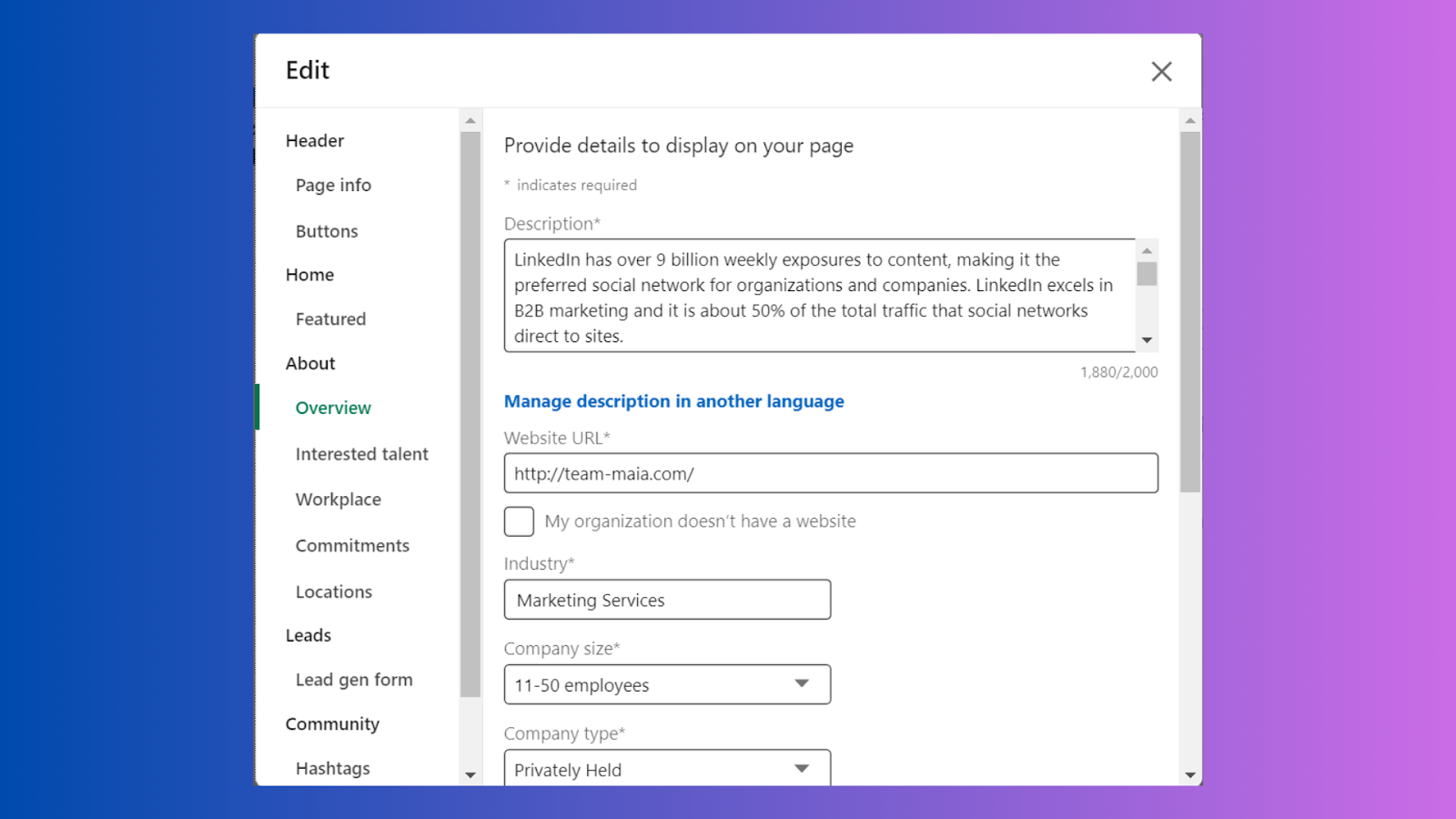Go to the Commitments section
This screenshot has height=819, width=1456.
(x=352, y=546)
